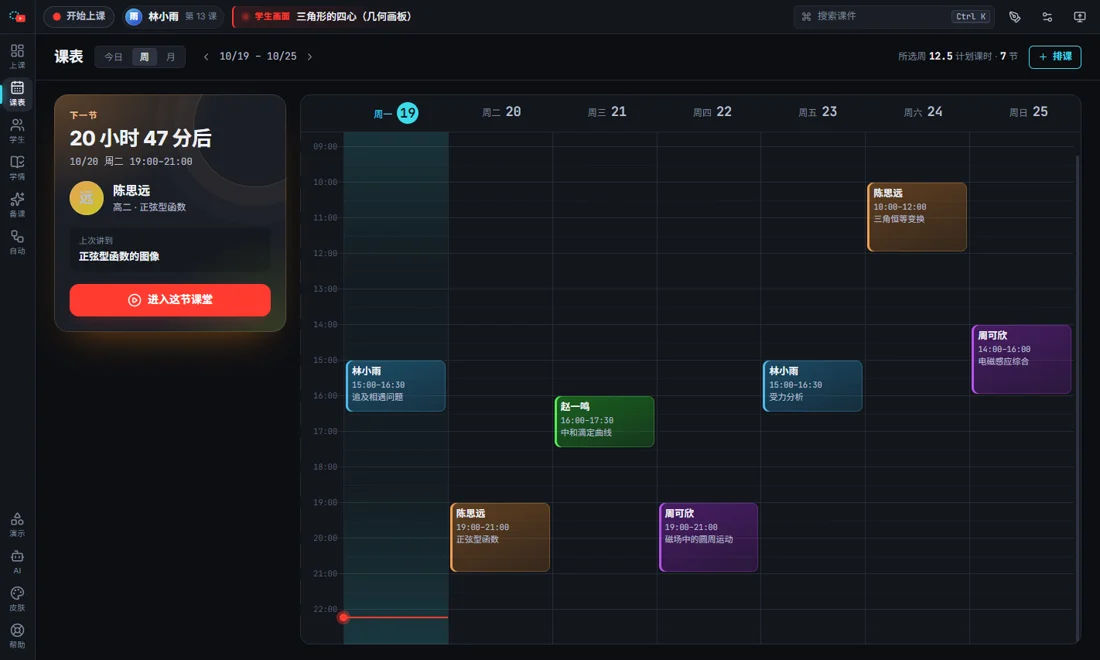Viewport: 1100px width, 660px height.
Task: Click the 排课 schedule button
Action: point(1055,57)
